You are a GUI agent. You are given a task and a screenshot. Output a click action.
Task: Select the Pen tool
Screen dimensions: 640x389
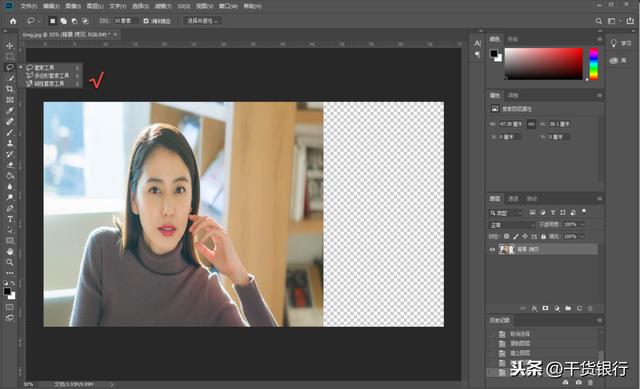pyautogui.click(x=10, y=208)
